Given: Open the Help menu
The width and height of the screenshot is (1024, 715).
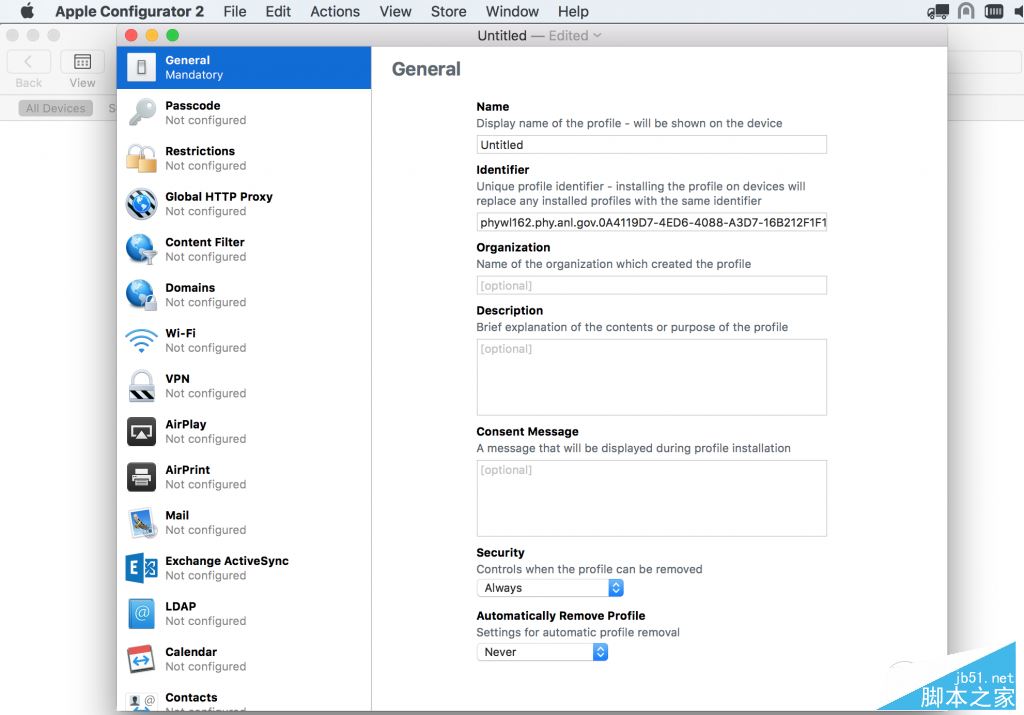Looking at the screenshot, I should [573, 11].
